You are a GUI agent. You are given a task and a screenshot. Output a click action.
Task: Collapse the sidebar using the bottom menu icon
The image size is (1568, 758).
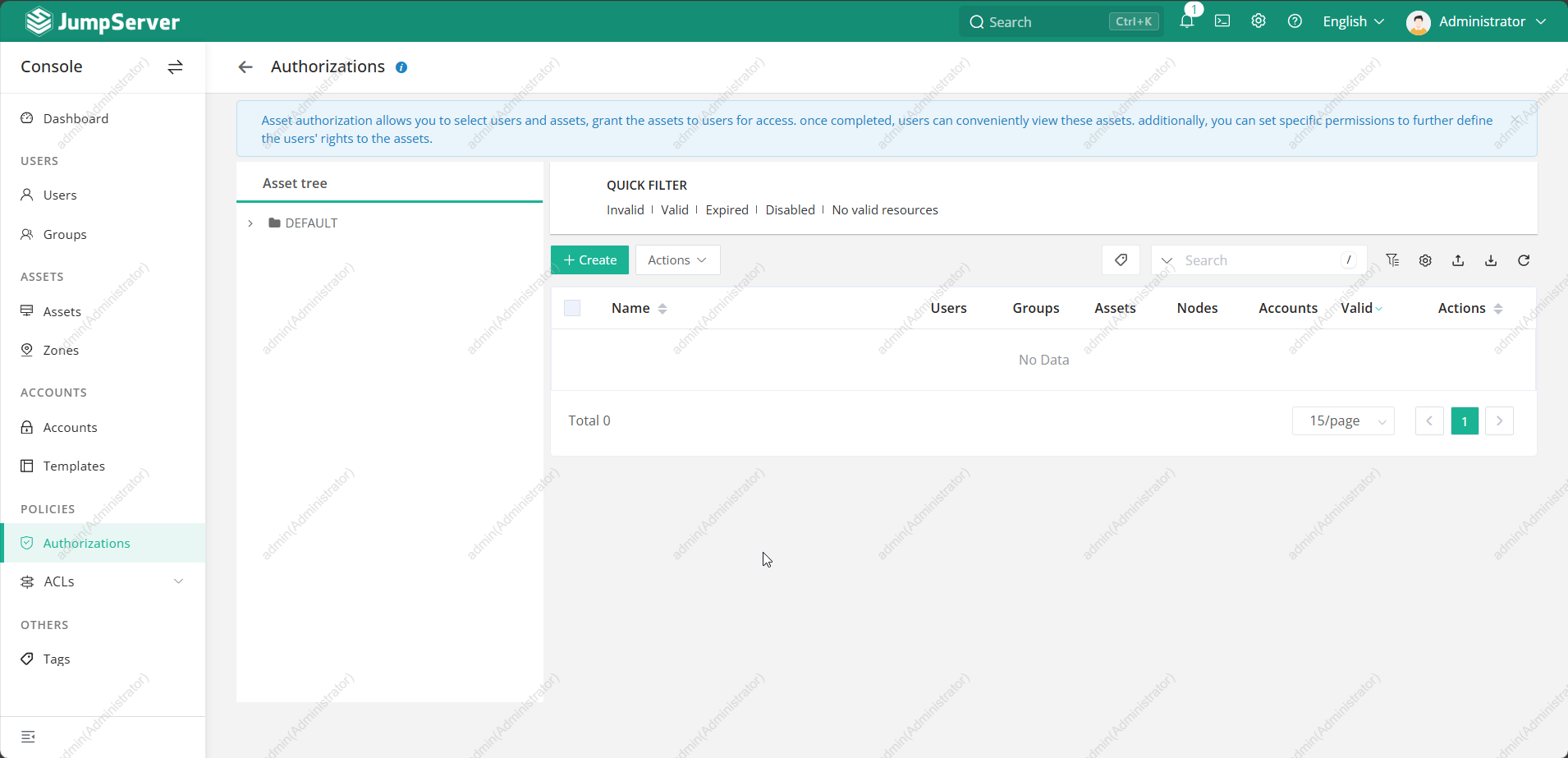click(x=28, y=737)
